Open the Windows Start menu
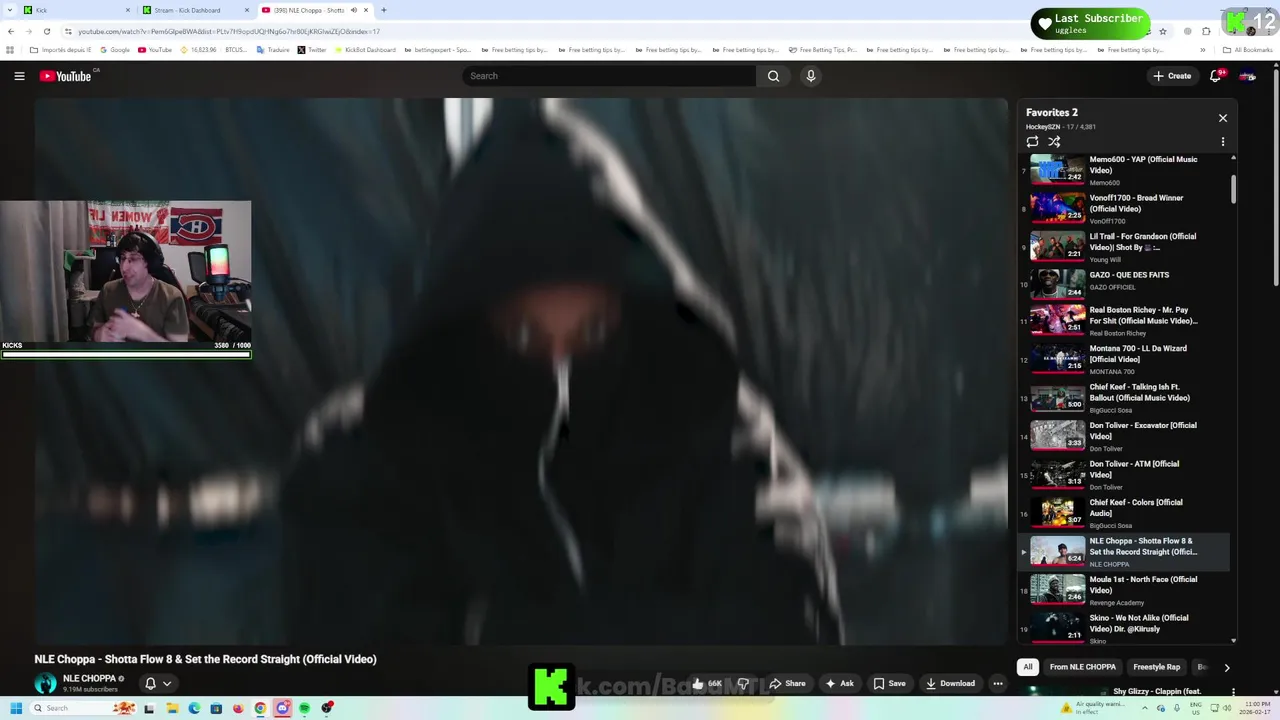Viewport: 1280px width, 720px height. pos(15,708)
